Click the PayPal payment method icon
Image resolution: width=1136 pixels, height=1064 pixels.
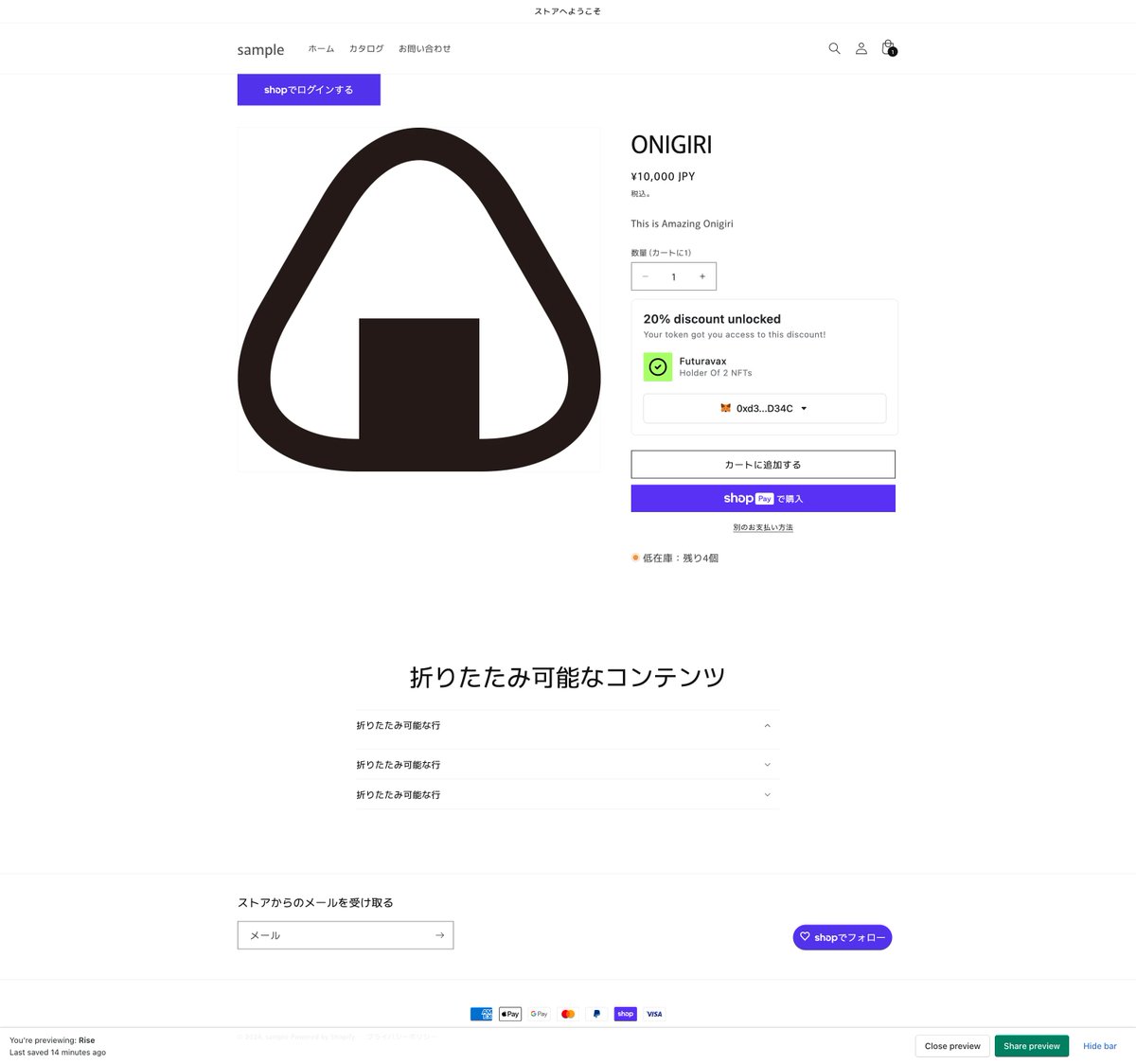[596, 1014]
